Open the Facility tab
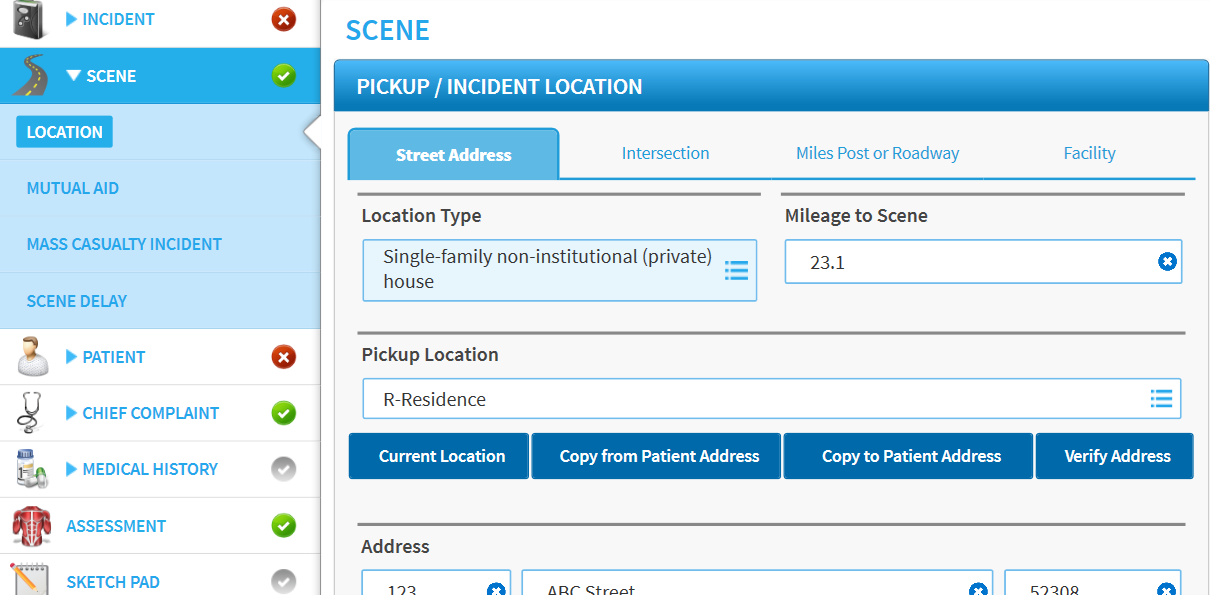Image resolution: width=1210 pixels, height=595 pixels. coord(1089,153)
